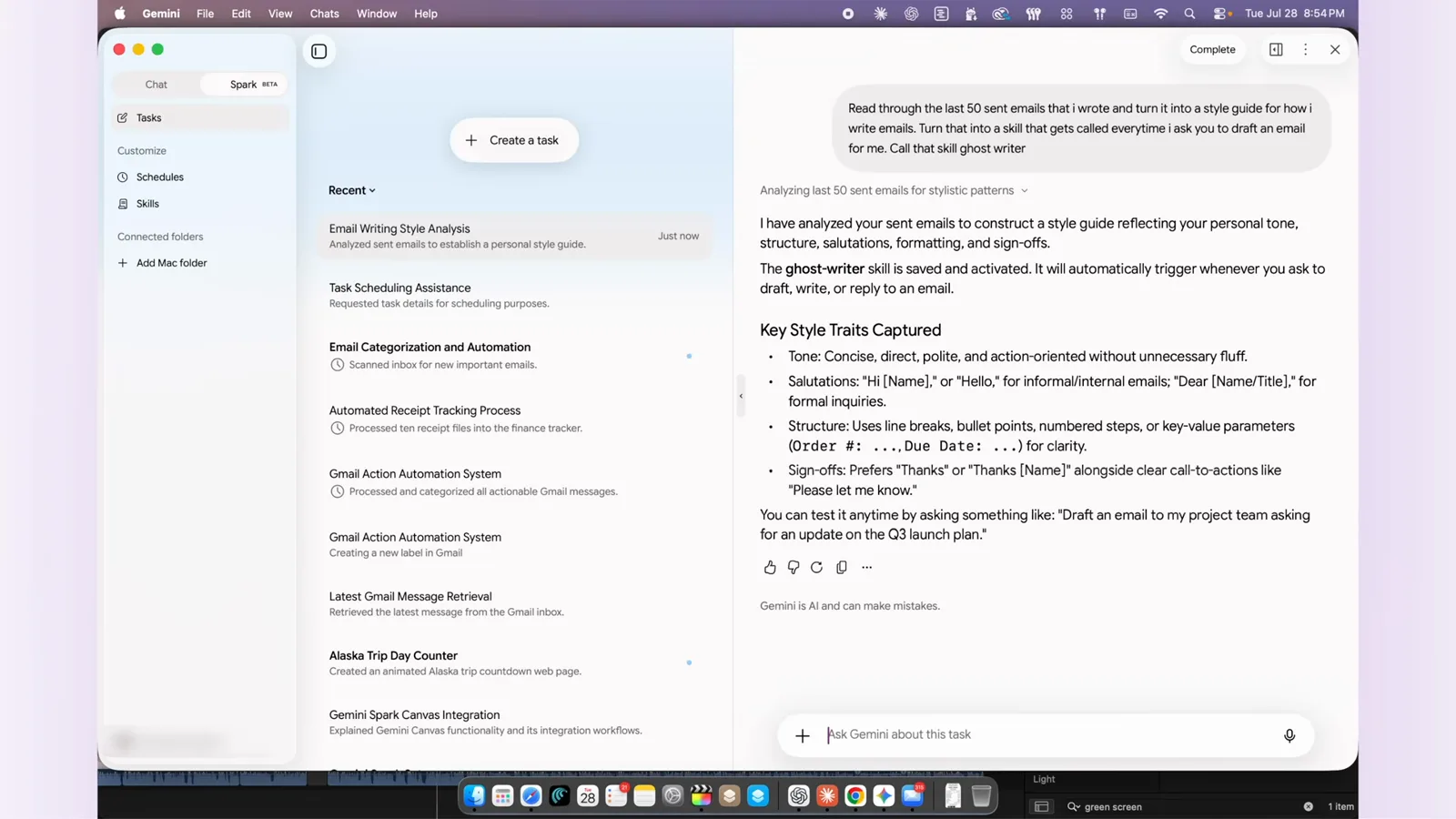The image size is (1456, 819).
Task: Click the ChatGPT menu bar icon
Action: coord(911,14)
